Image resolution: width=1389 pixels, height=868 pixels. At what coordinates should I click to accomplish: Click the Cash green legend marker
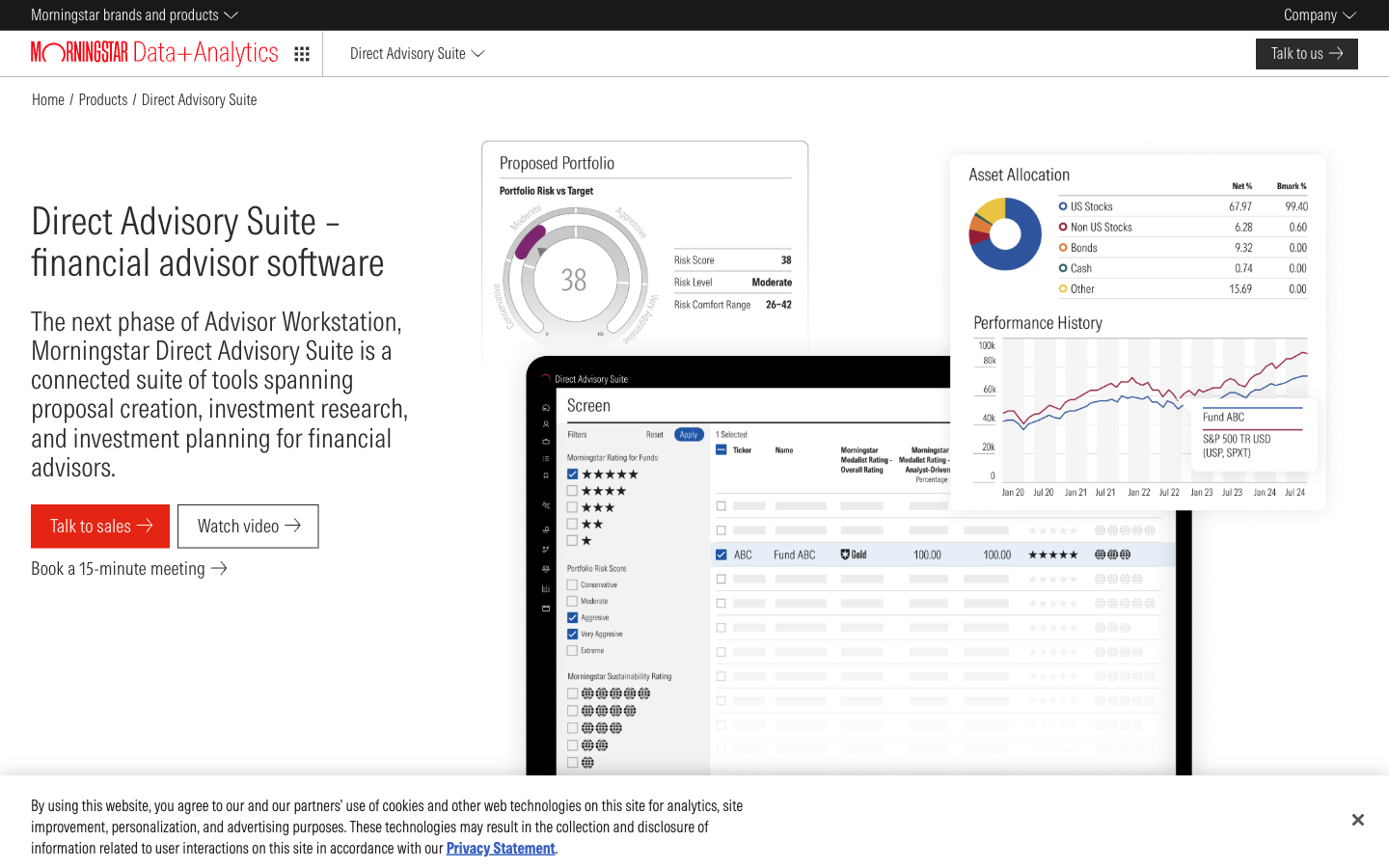point(1063,268)
